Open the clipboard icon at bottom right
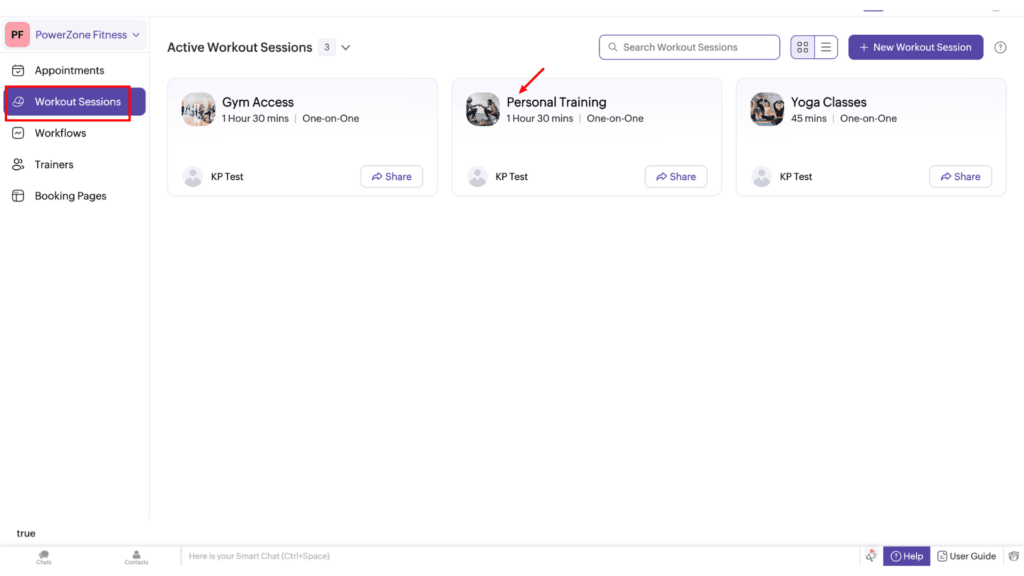This screenshot has width=1024, height=576. [x=1013, y=556]
